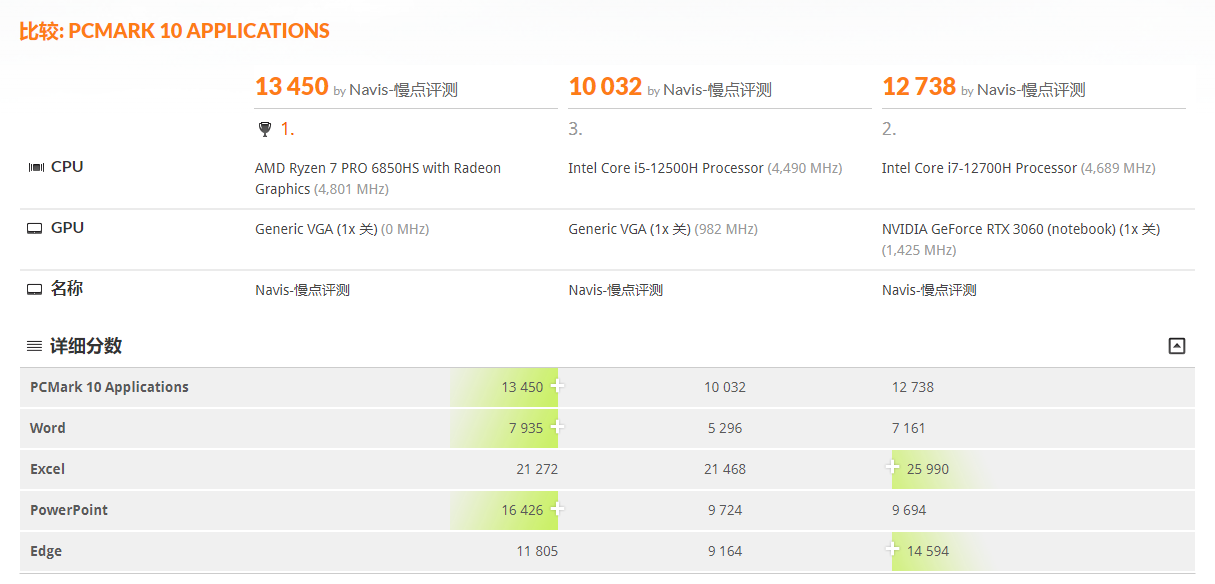This screenshot has width=1215, height=584.
Task: Click the rank 2. label
Action: (x=889, y=129)
